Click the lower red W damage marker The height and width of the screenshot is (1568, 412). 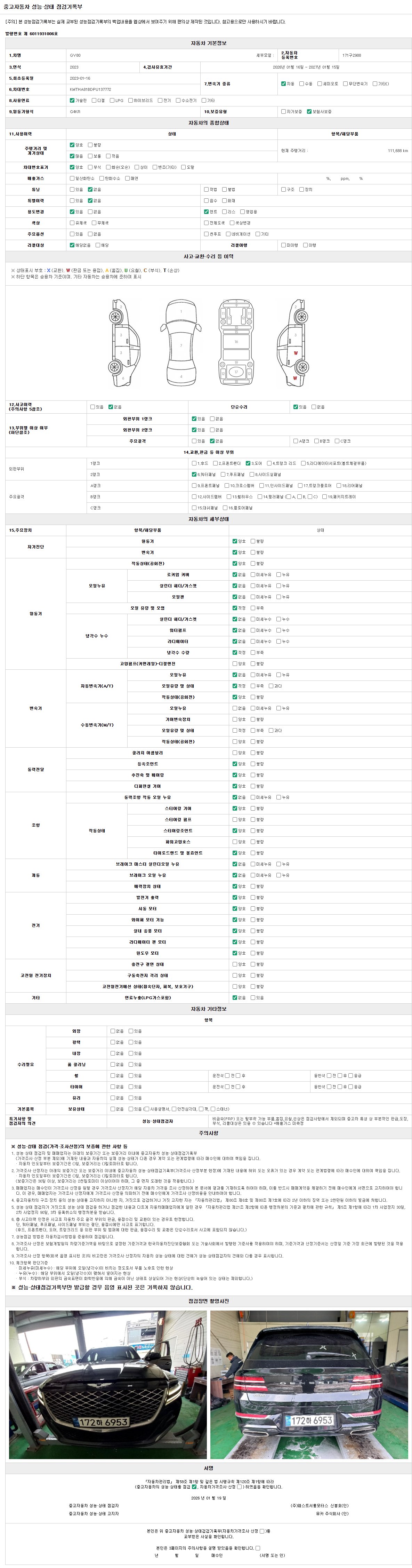295,378
